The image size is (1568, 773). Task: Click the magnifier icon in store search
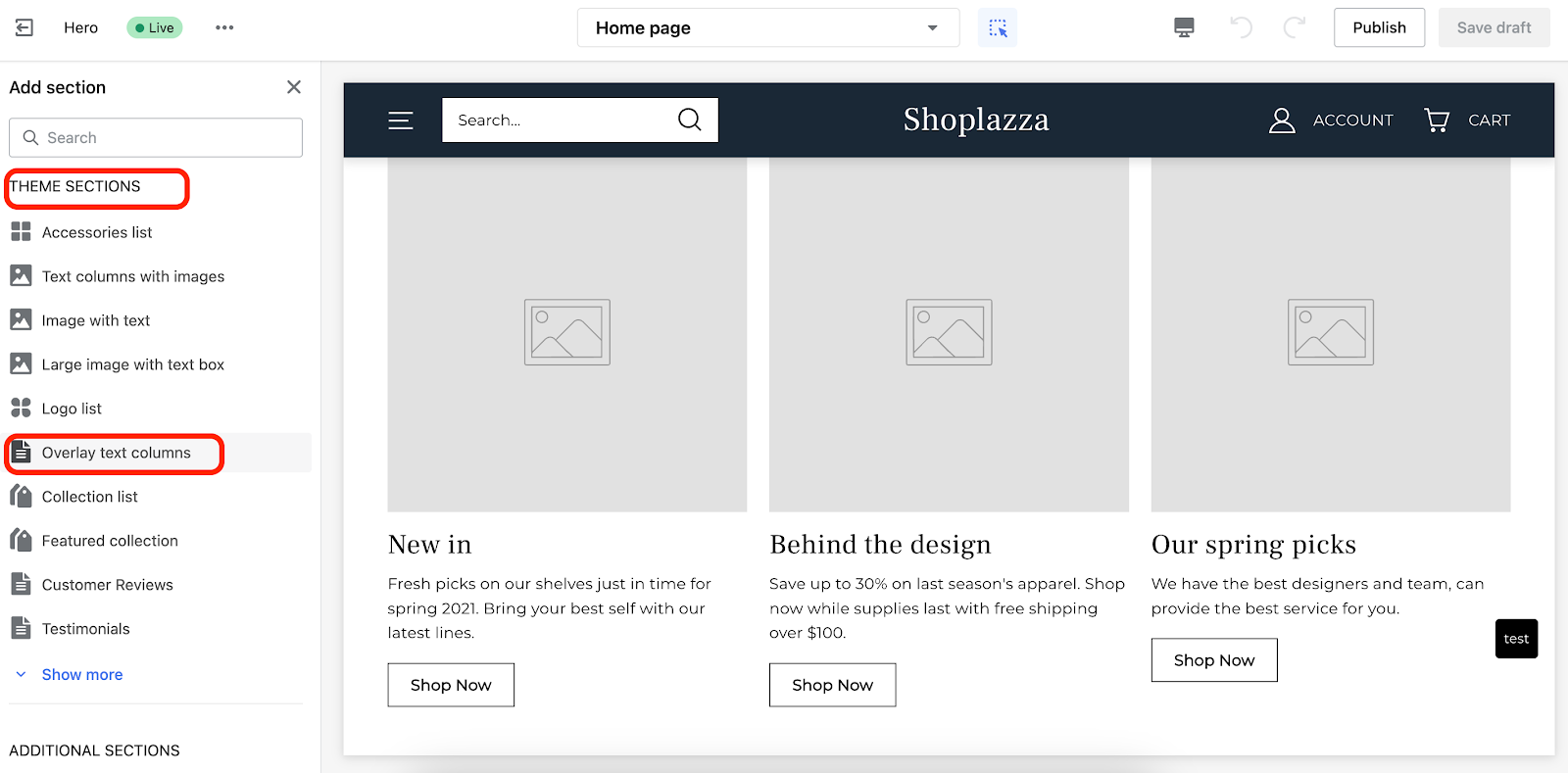(x=690, y=120)
